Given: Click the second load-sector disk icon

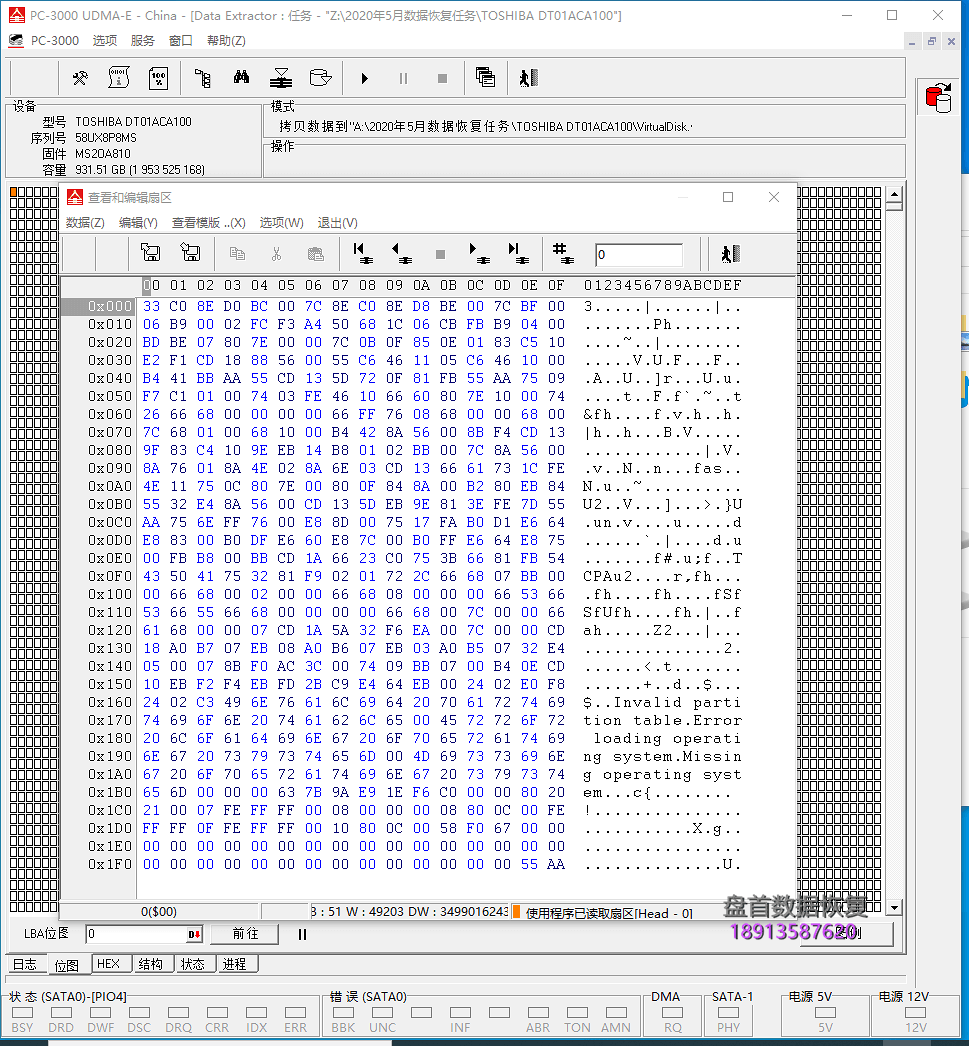Looking at the screenshot, I should click(191, 253).
